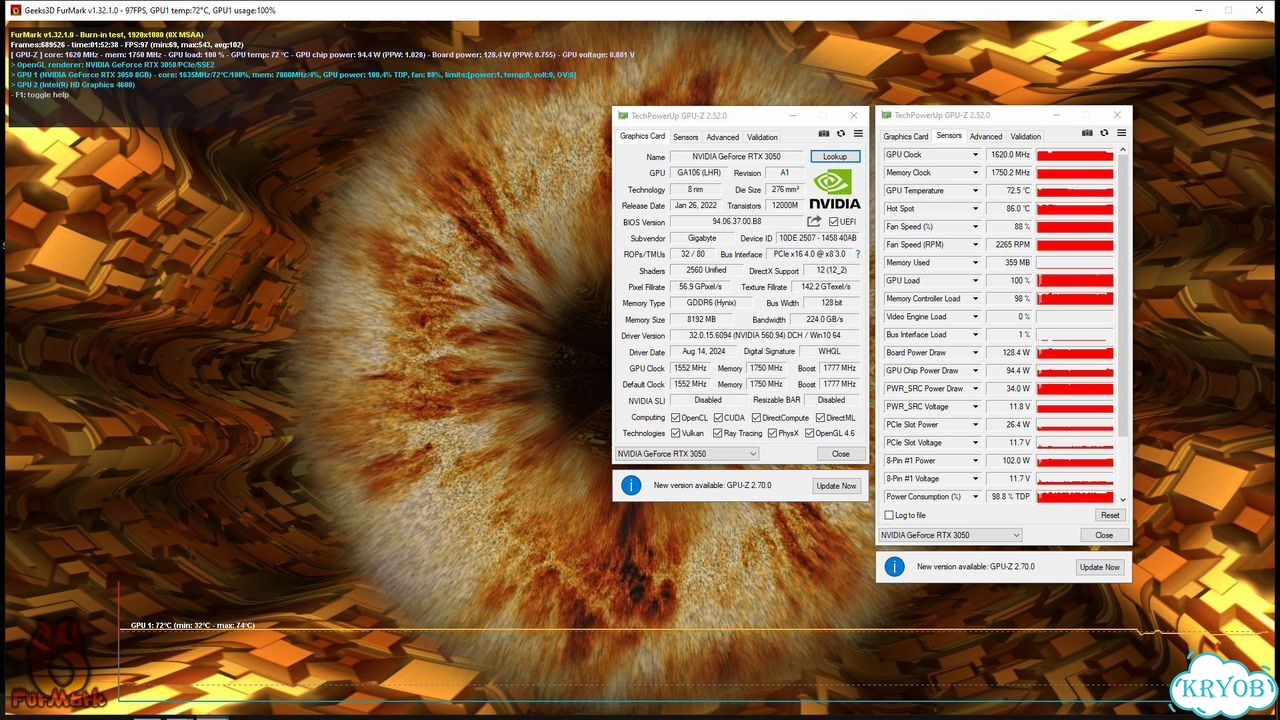Click the refresh icon in GPU-Z card info window
Image resolution: width=1280 pixels, height=720 pixels.
[841, 134]
